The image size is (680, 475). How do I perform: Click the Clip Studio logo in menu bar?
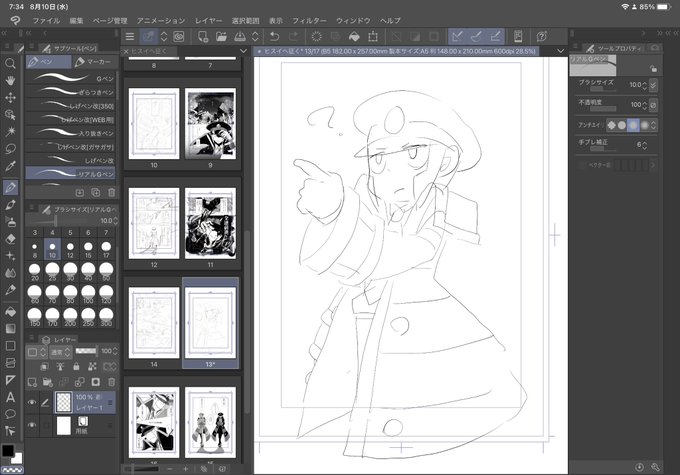(15, 20)
